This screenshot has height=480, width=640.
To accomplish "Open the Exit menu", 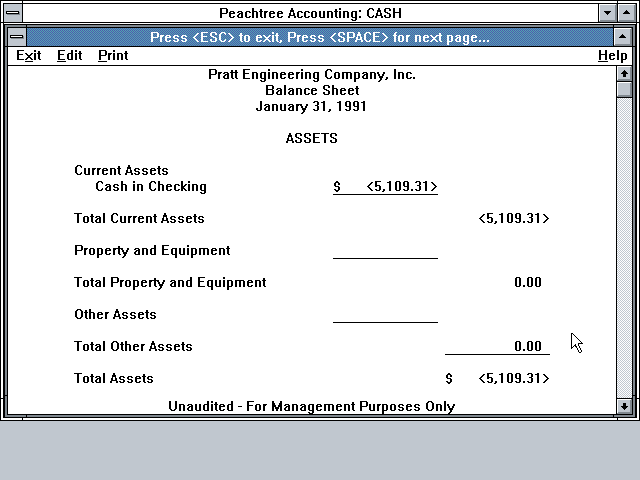I will point(29,56).
